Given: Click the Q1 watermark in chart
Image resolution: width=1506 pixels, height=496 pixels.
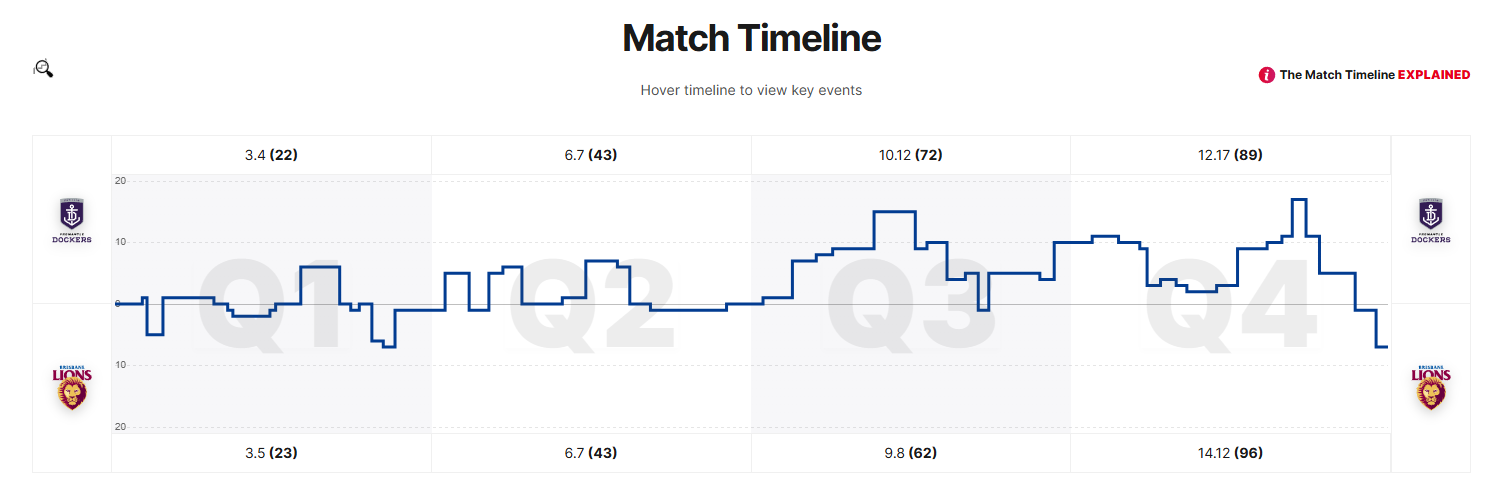Looking at the screenshot, I should [x=271, y=303].
